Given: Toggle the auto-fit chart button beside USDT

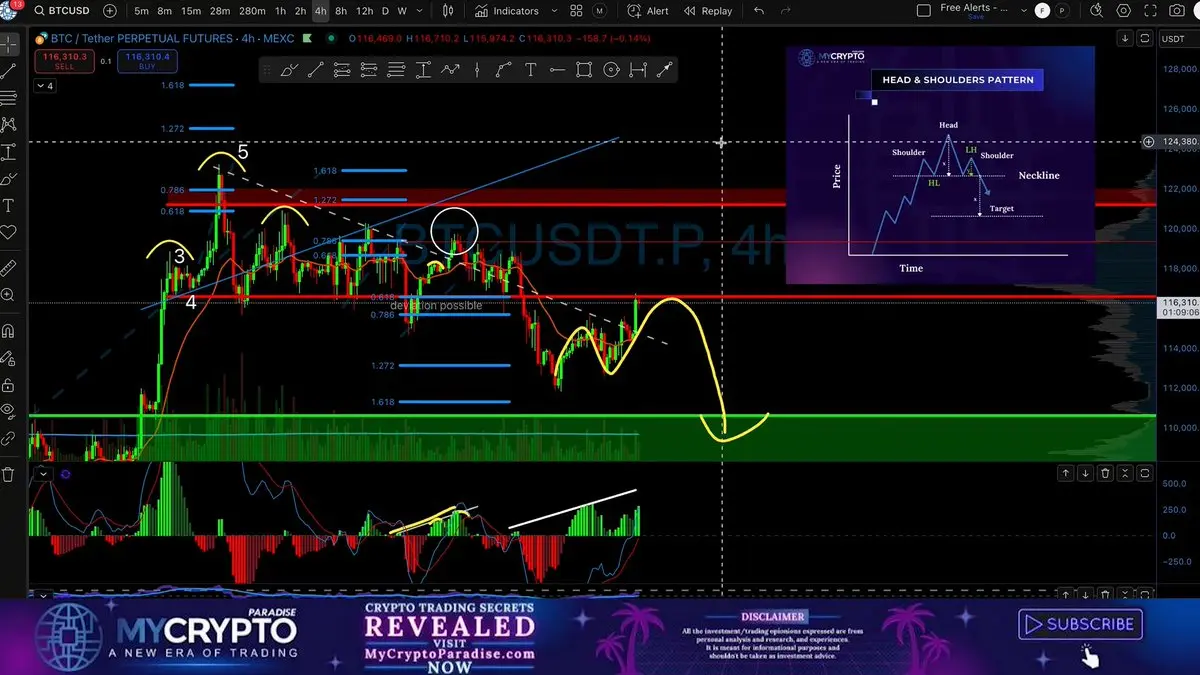Looking at the screenshot, I should 1144,39.
